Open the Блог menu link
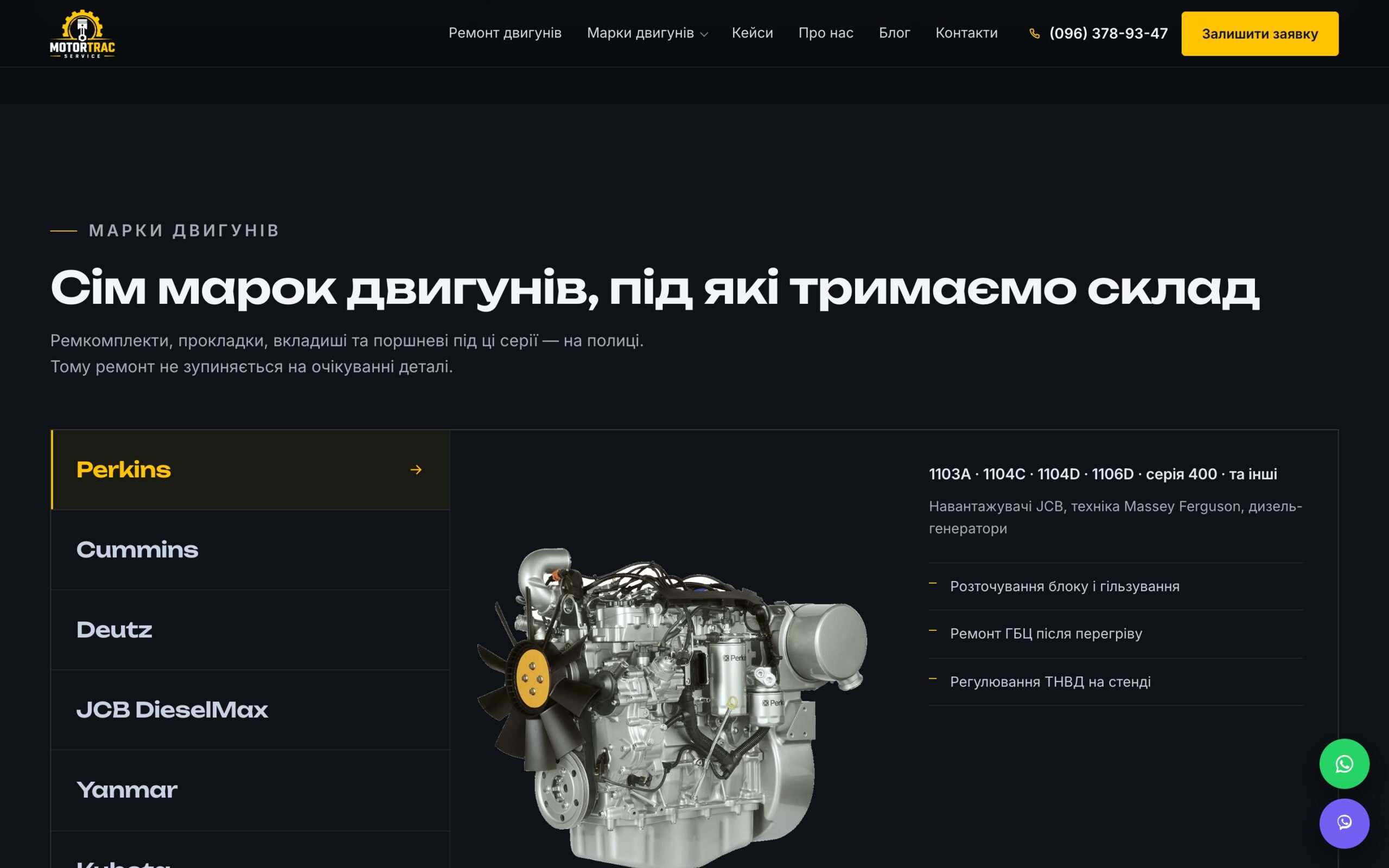The width and height of the screenshot is (1389, 868). [894, 33]
